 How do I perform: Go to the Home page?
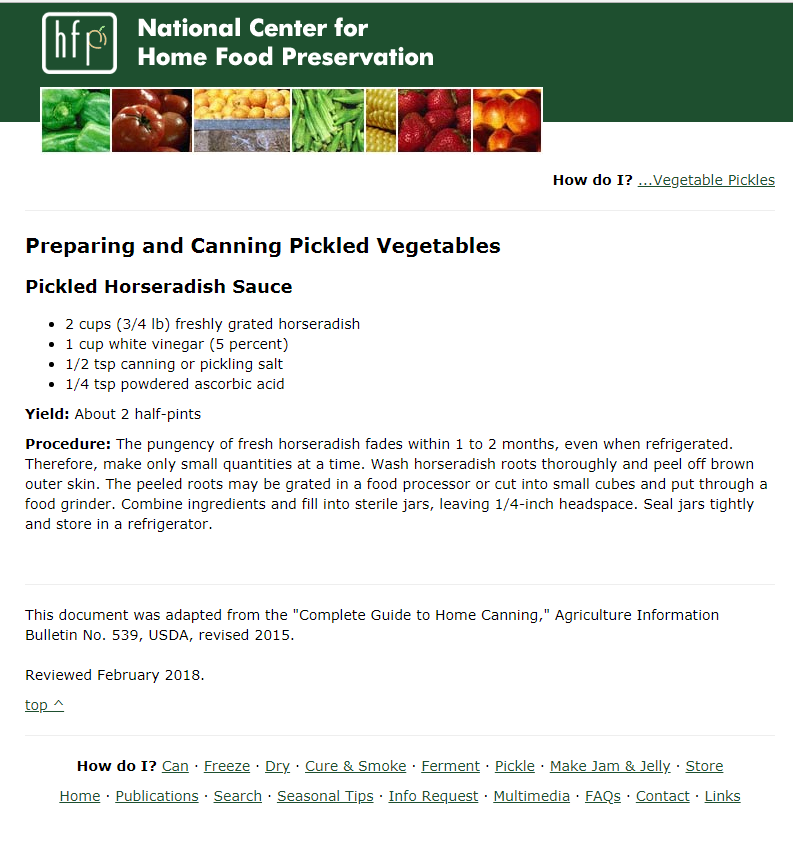(79, 796)
